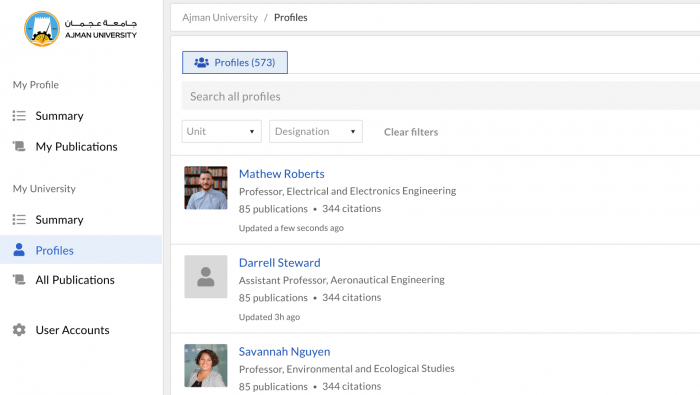This screenshot has width=700, height=395.
Task: Click the person icon beside Profiles
Action: tap(19, 250)
